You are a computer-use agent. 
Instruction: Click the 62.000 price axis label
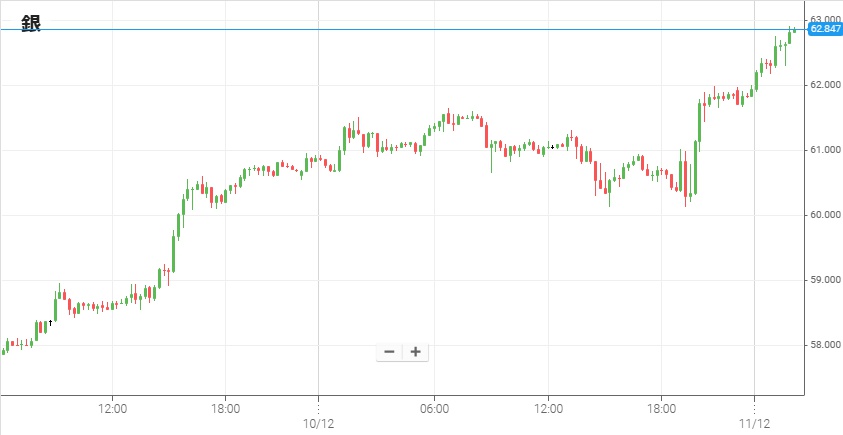point(824,85)
